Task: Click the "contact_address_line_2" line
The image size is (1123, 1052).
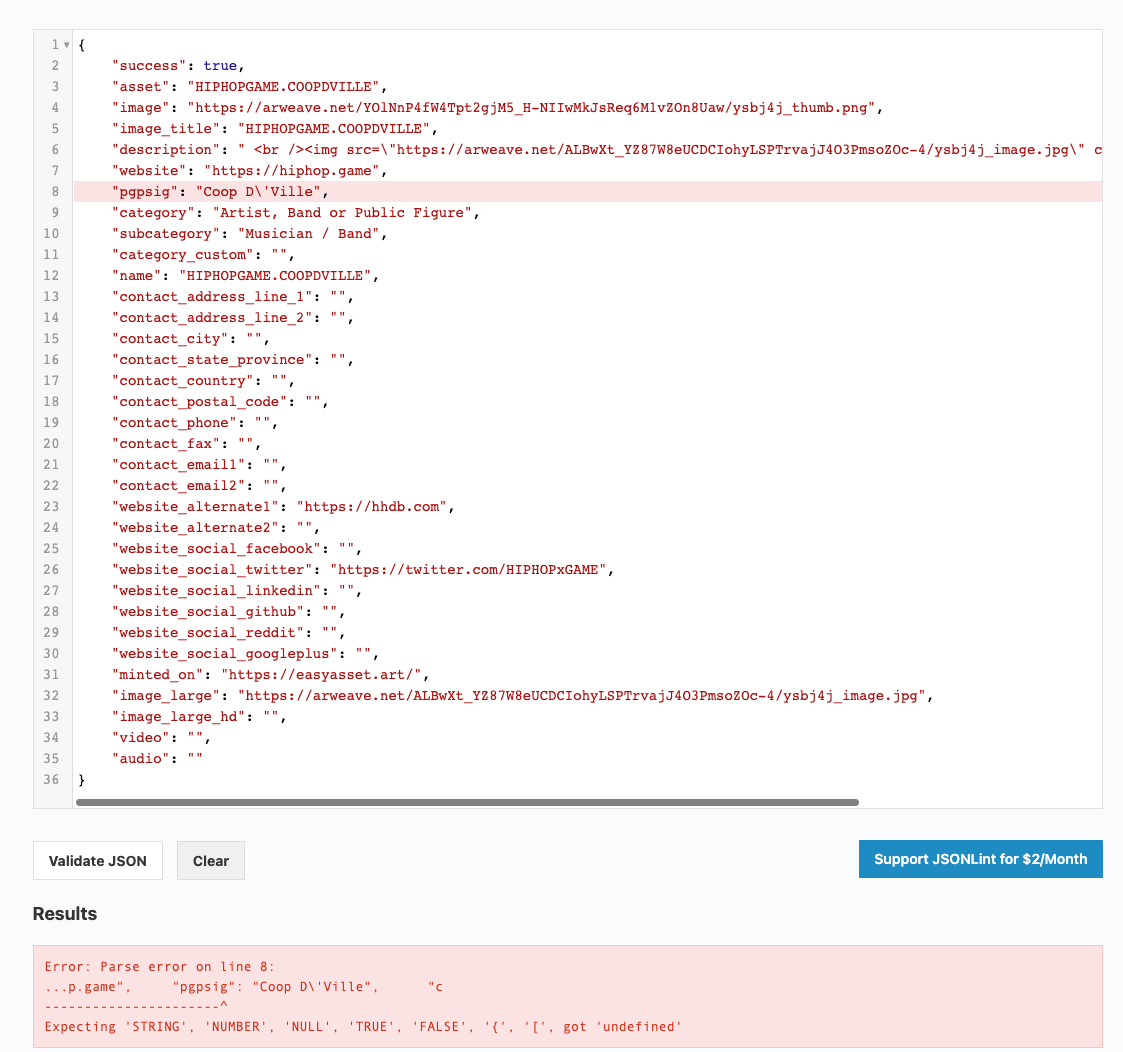Action: (x=232, y=317)
